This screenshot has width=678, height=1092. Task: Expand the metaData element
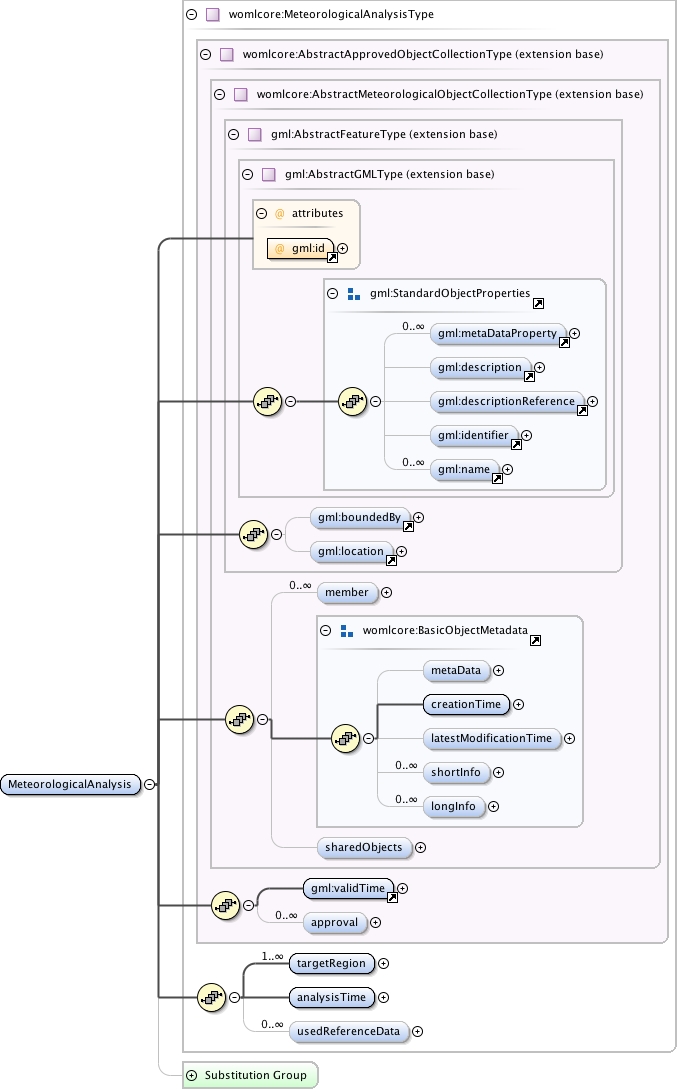point(498,671)
